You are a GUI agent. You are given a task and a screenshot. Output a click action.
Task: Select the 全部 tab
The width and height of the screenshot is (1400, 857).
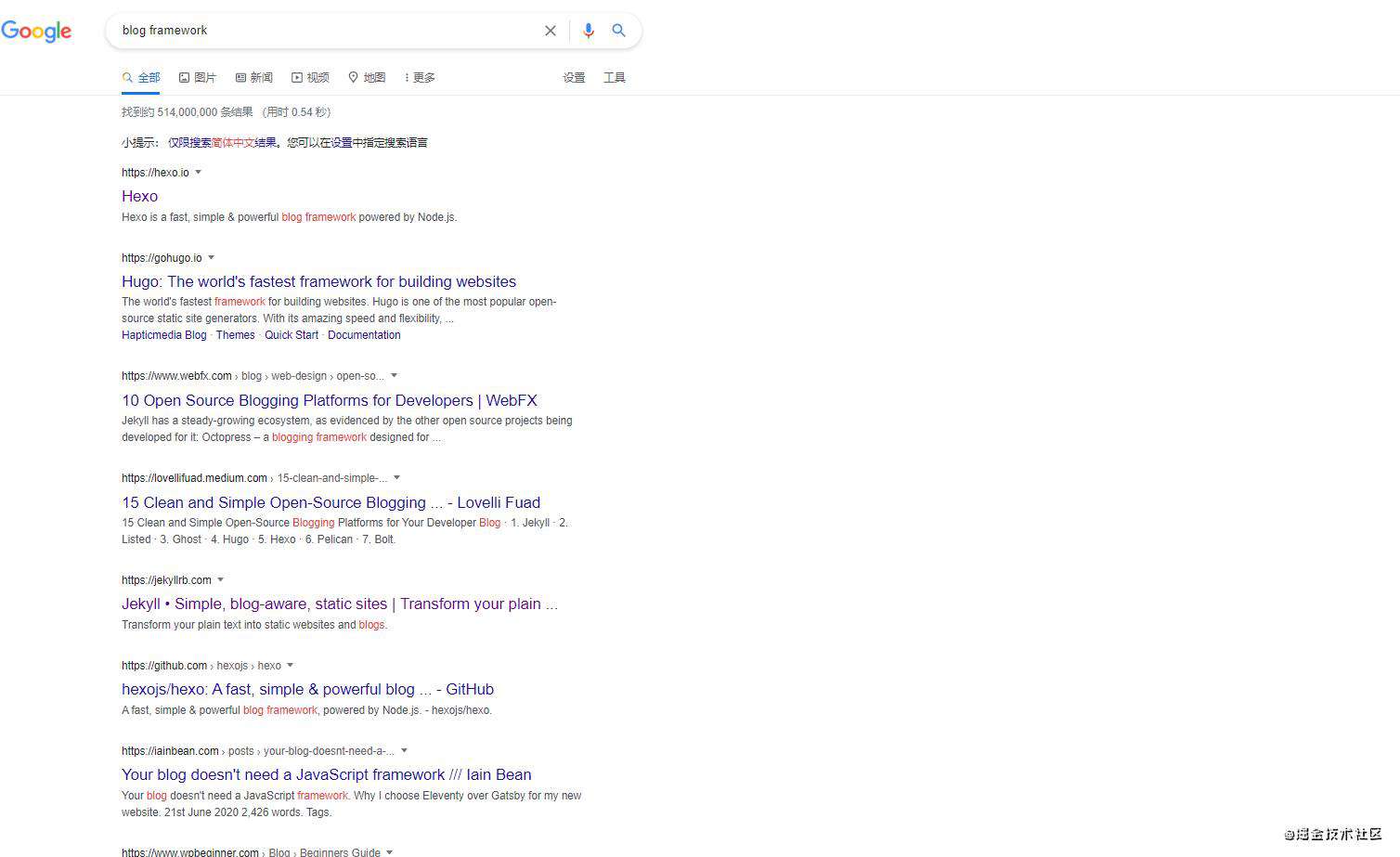tap(141, 77)
